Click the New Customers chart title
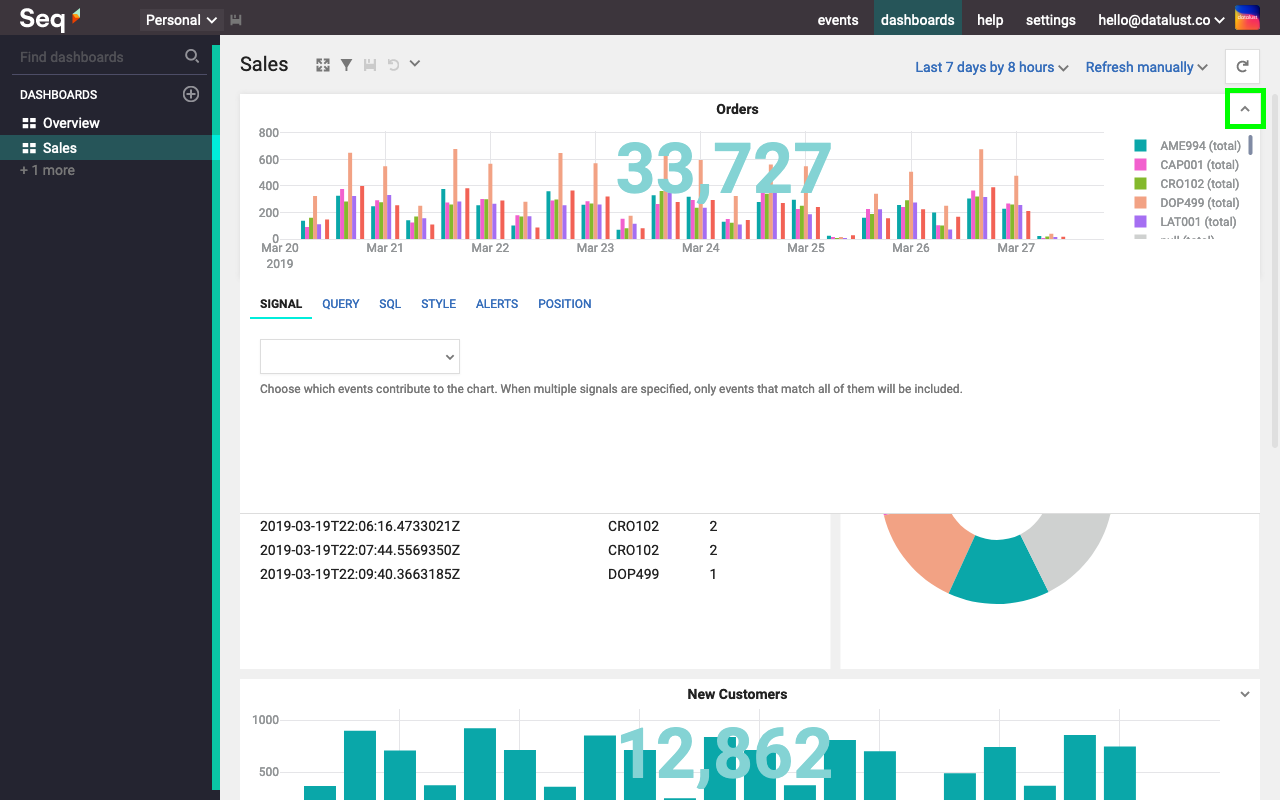 [737, 694]
